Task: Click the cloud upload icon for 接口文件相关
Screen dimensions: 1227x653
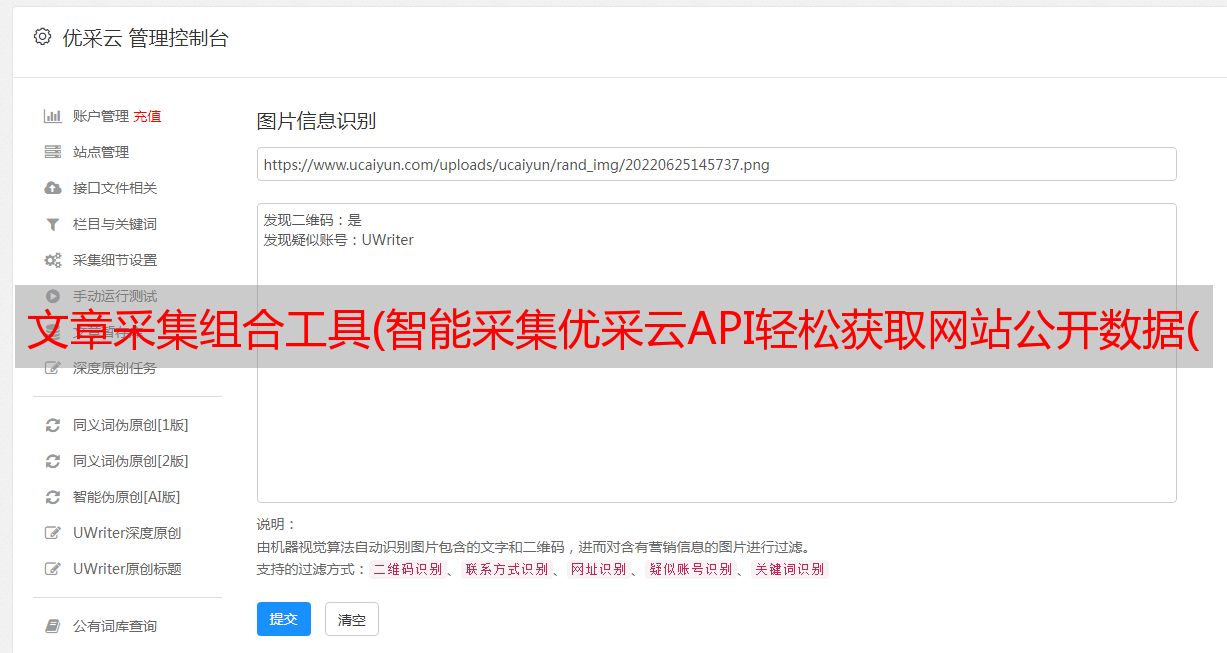Action: 53,188
